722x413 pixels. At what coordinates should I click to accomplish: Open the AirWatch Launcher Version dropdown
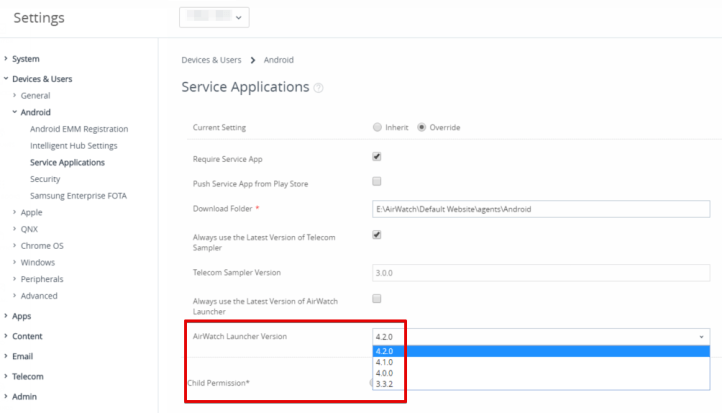point(540,337)
